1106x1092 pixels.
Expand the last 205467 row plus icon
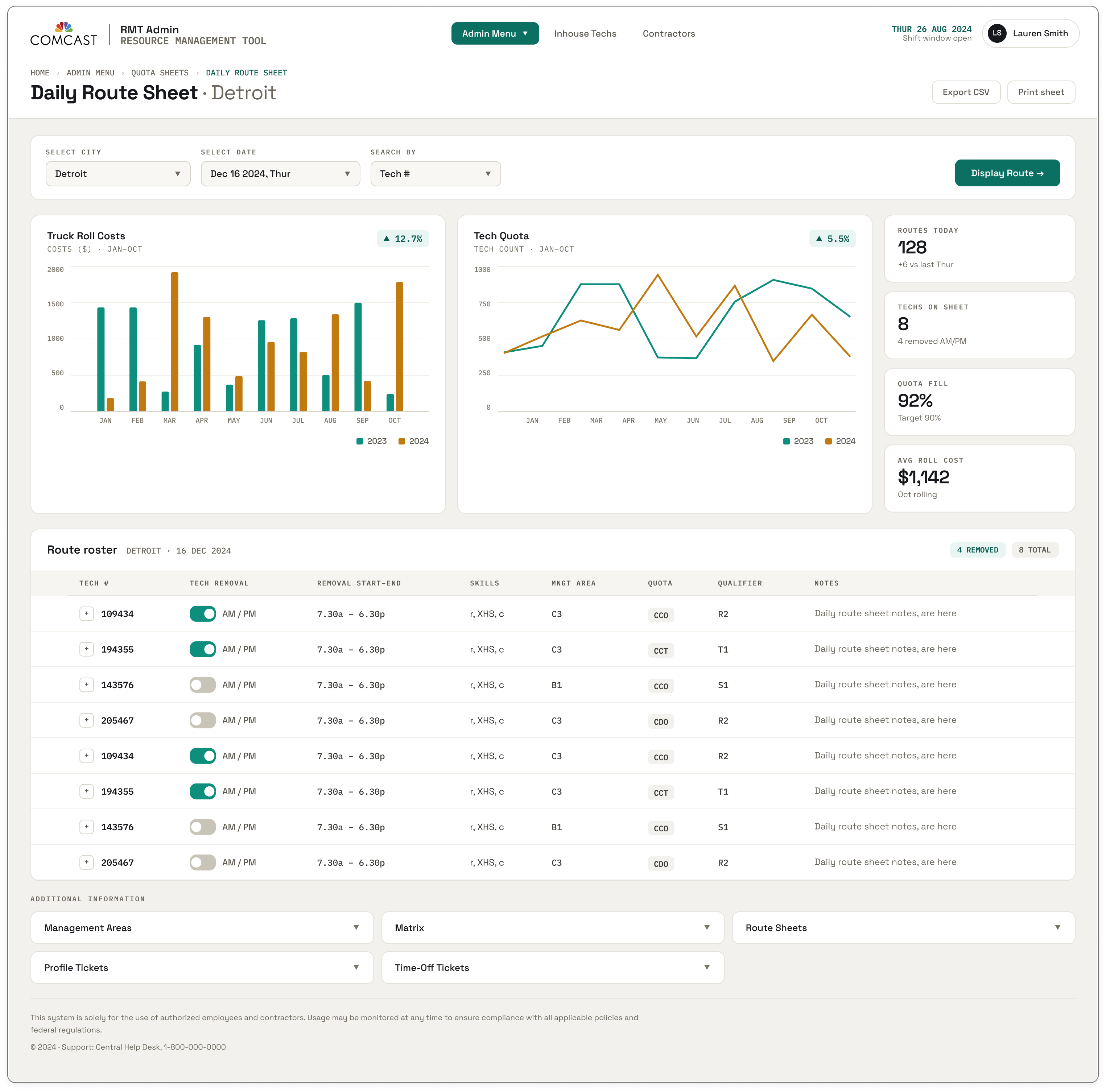click(86, 862)
